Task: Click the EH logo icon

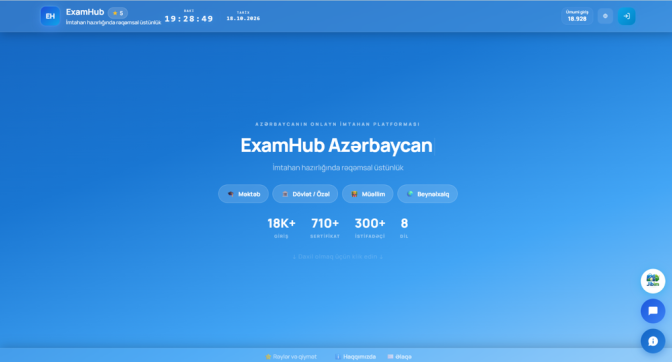Action: click(x=50, y=16)
